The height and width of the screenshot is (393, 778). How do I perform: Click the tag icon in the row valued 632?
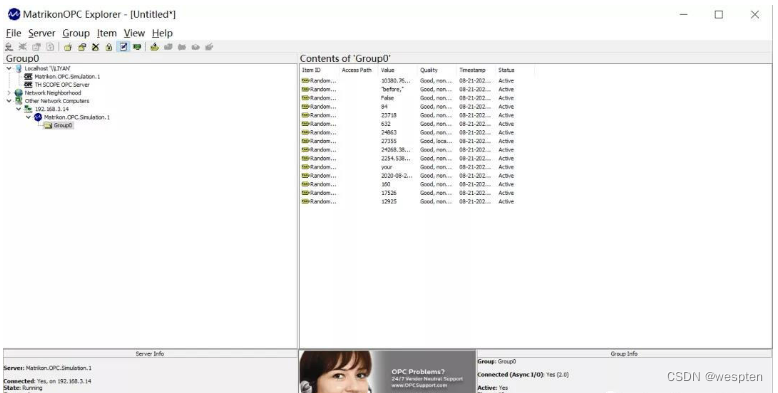coord(305,124)
